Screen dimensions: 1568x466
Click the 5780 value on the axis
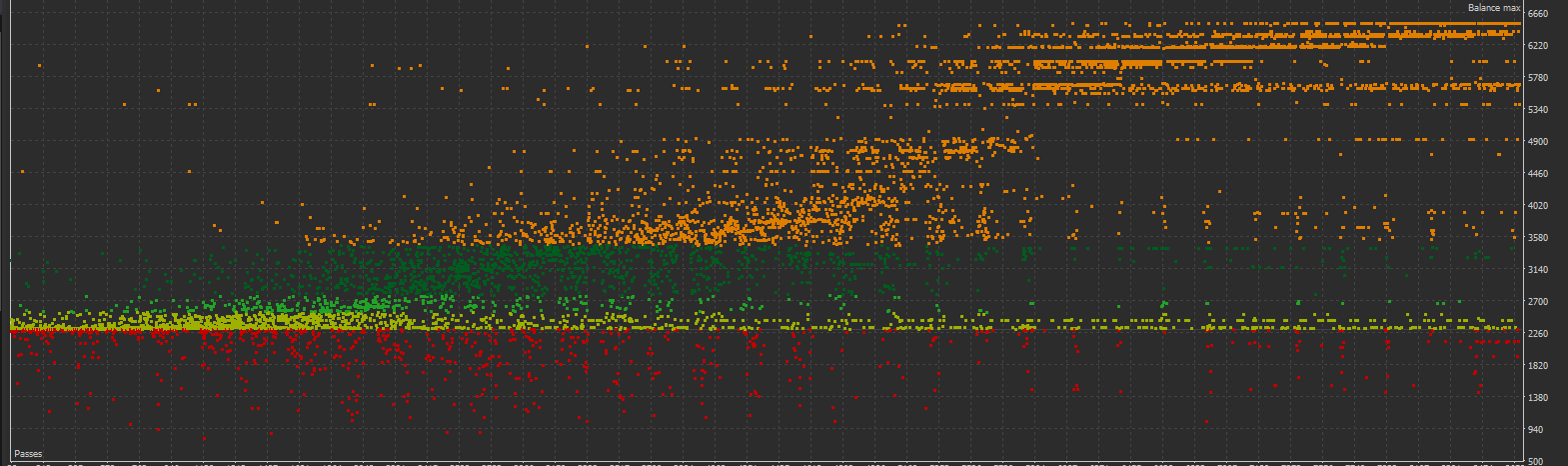click(1538, 78)
